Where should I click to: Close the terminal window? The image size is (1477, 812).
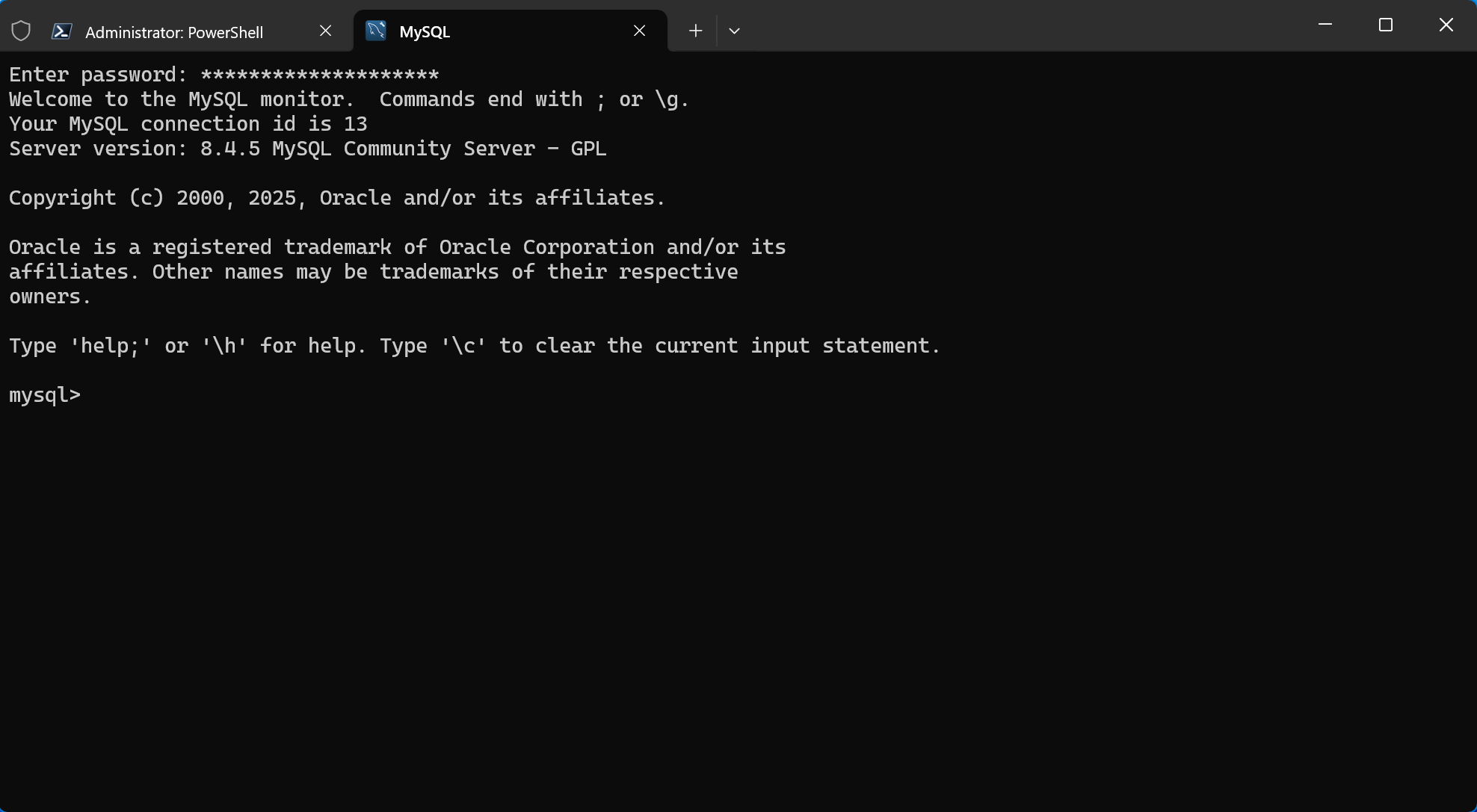coord(1446,25)
